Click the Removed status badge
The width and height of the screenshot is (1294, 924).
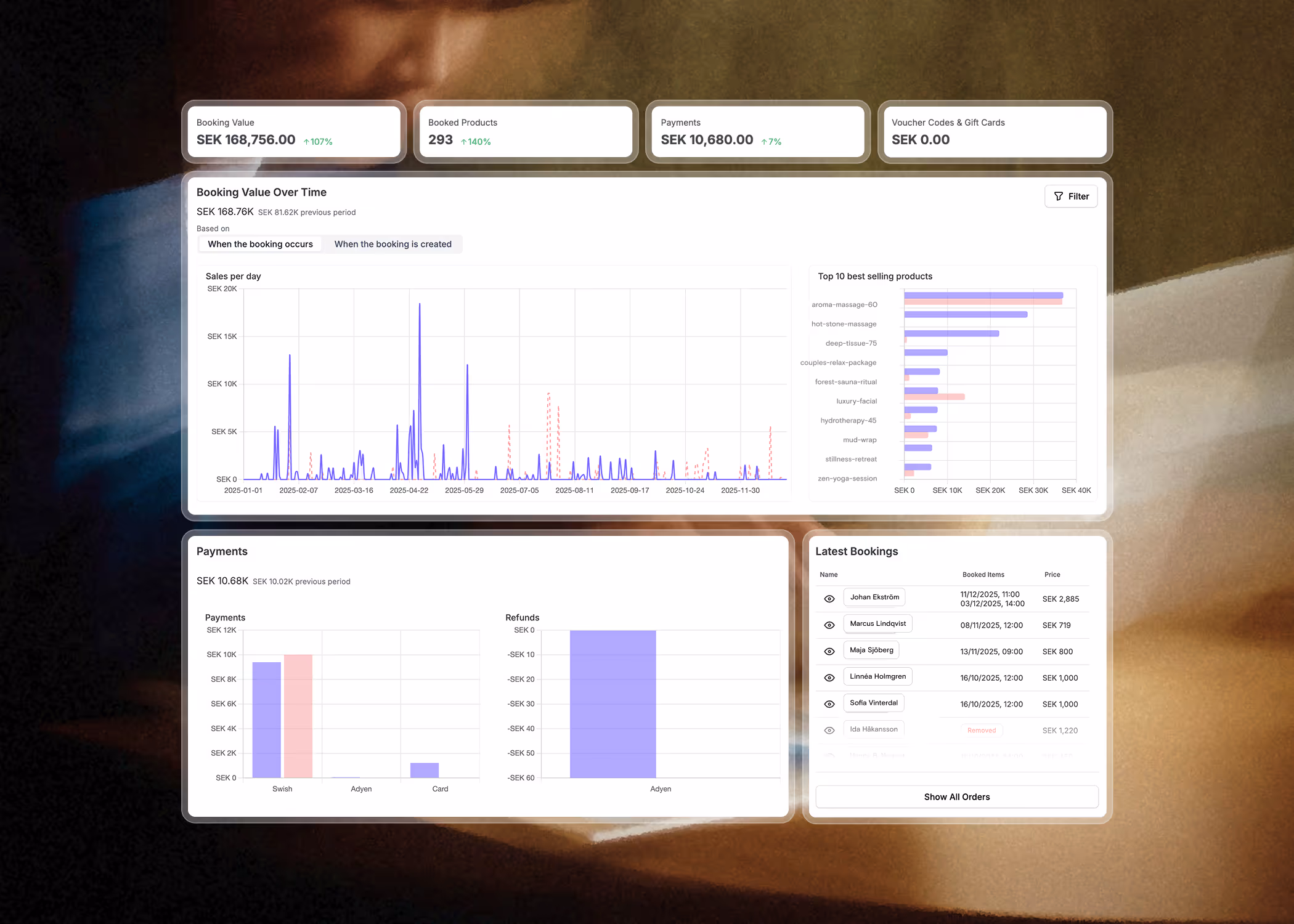(982, 730)
